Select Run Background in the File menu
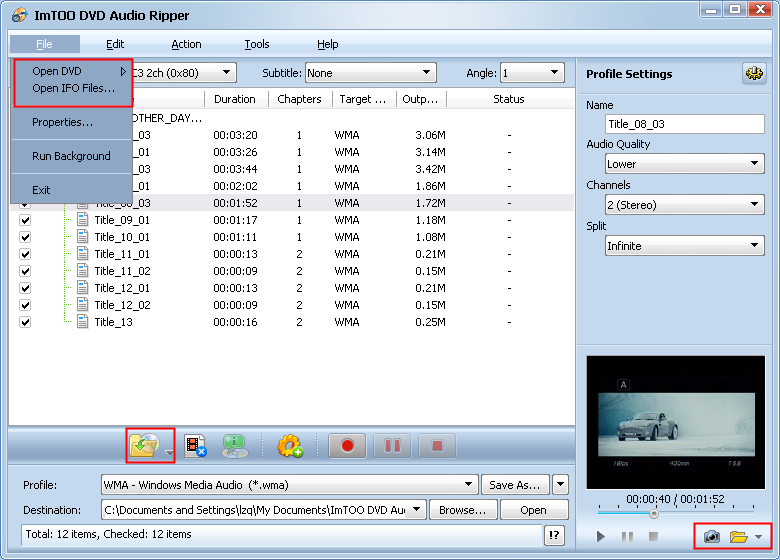The image size is (780, 560). coord(72,156)
